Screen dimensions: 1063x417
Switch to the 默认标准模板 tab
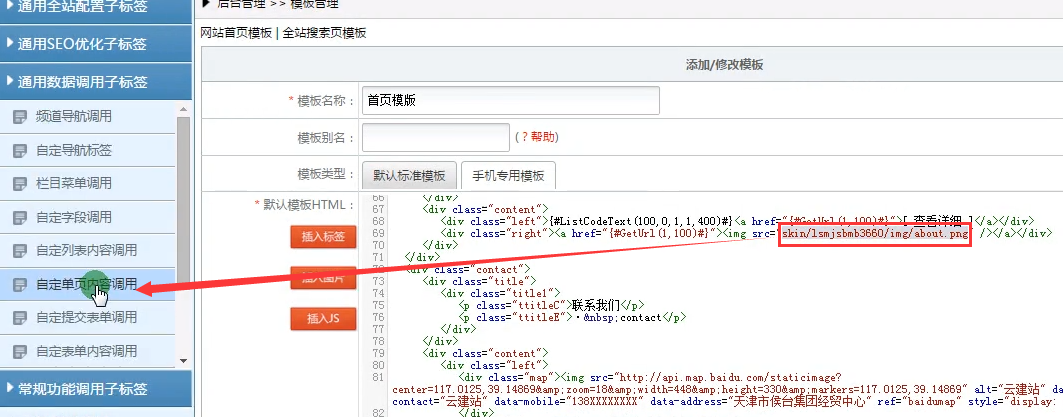click(409, 175)
